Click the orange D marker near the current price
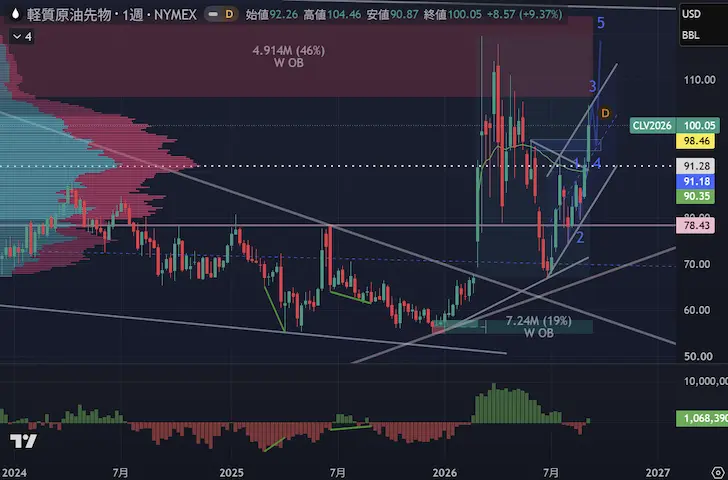Image resolution: width=728 pixels, height=480 pixels. [605, 113]
